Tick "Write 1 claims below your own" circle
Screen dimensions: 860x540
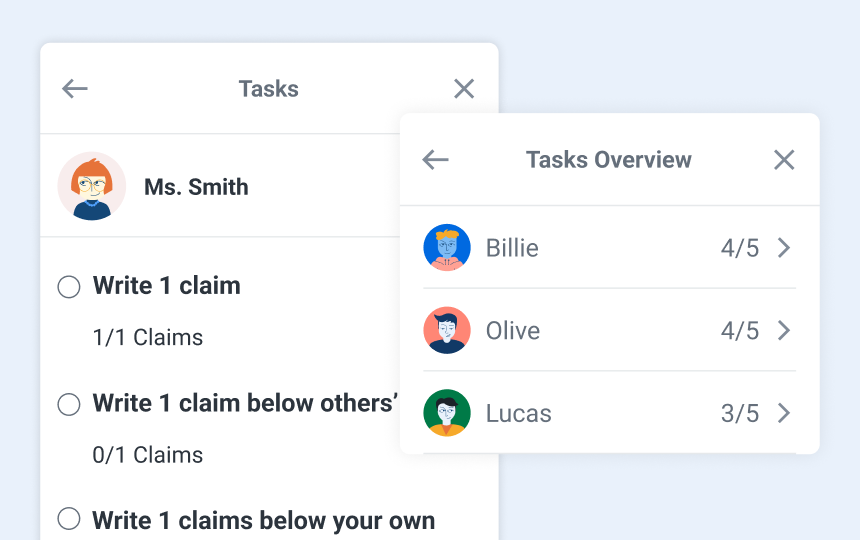click(x=69, y=519)
